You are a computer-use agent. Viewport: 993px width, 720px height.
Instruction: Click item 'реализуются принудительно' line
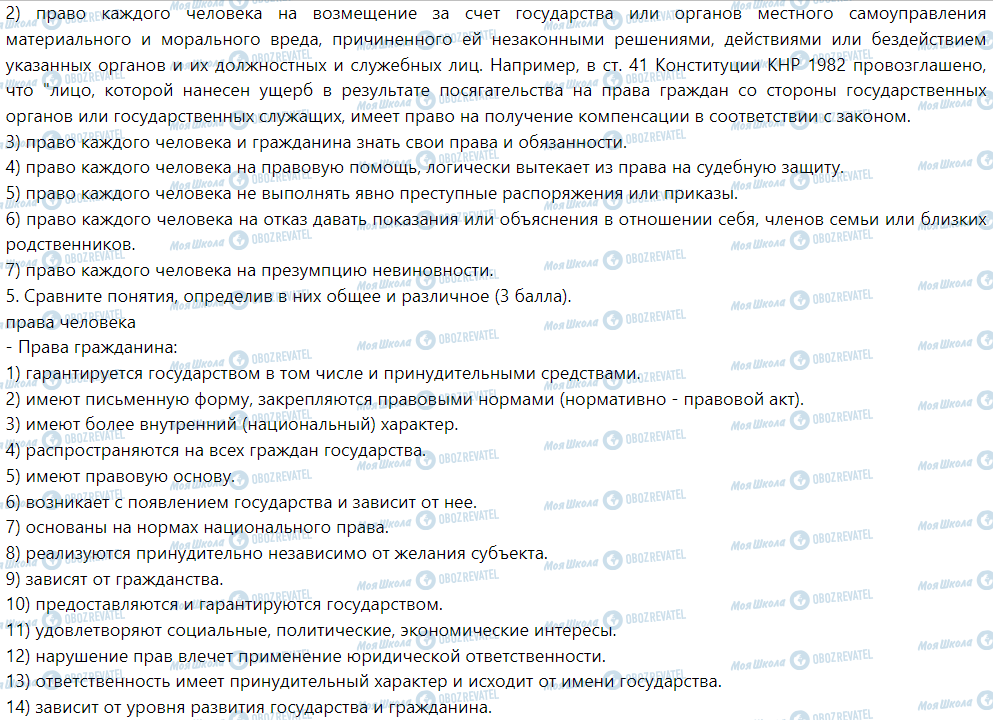click(x=277, y=553)
